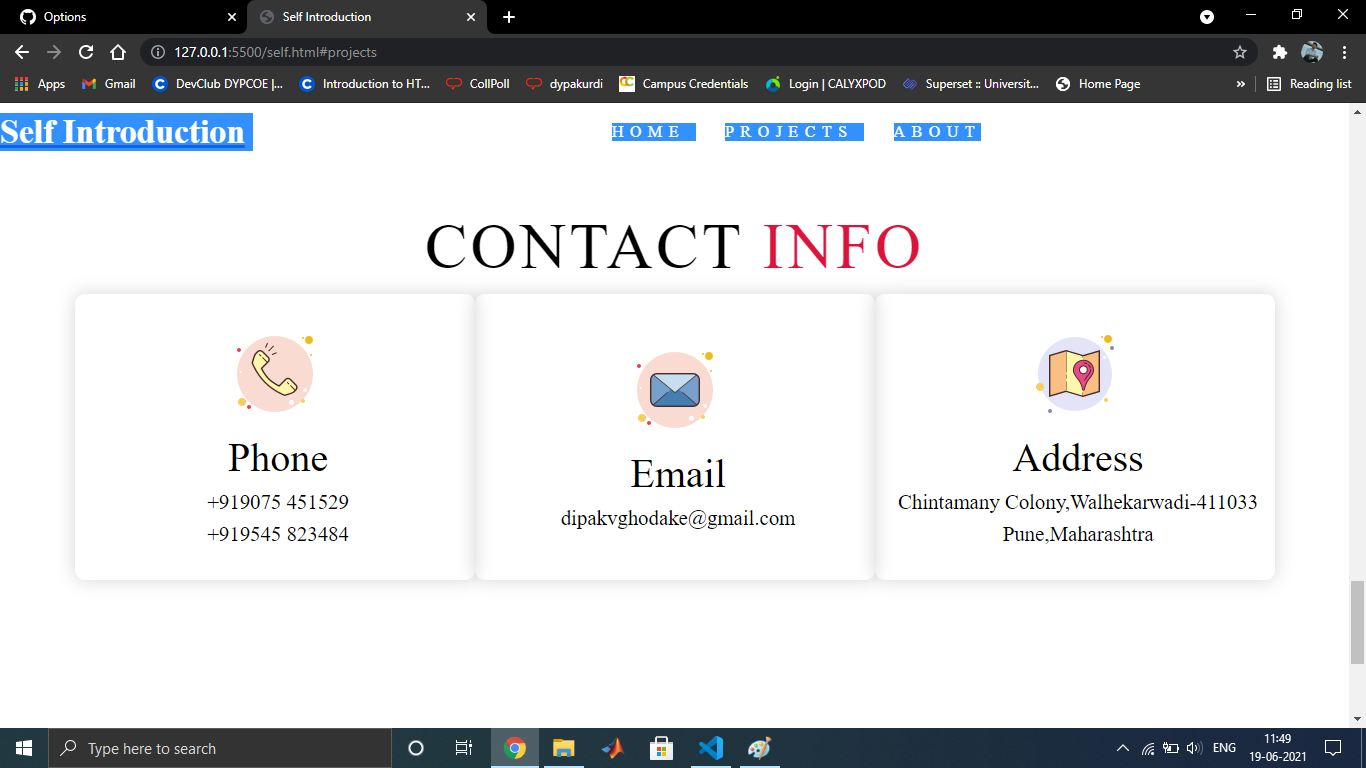Open the Apps bookmarks shortcut
This screenshot has height=768, width=1366.
(x=40, y=84)
